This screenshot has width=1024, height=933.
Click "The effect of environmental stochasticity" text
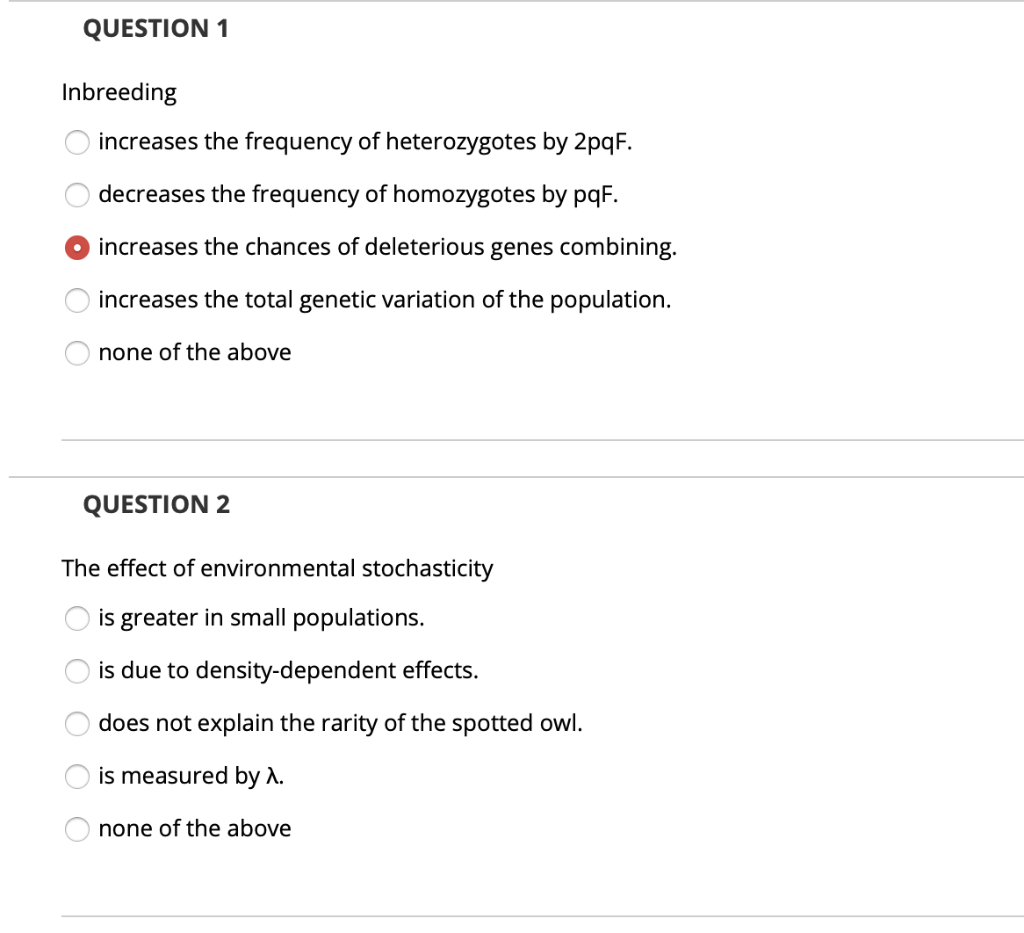(277, 568)
